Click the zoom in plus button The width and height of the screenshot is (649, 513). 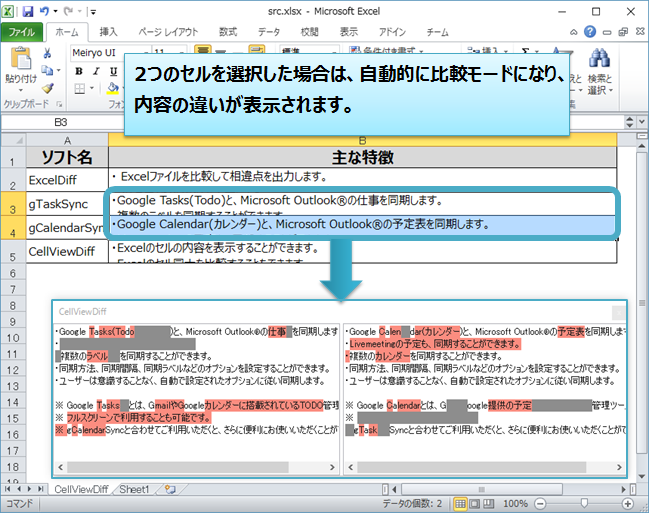628,504
